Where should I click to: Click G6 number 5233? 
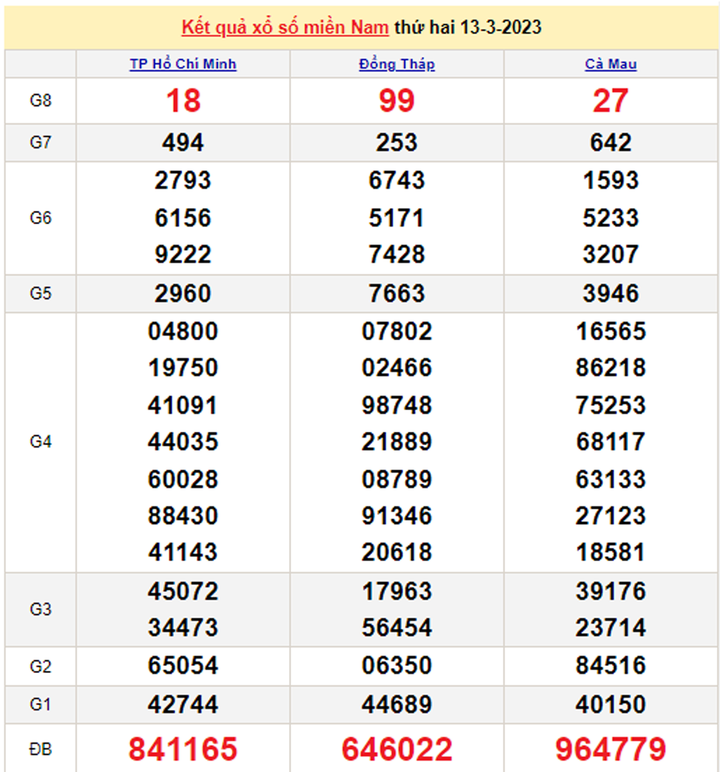point(611,218)
